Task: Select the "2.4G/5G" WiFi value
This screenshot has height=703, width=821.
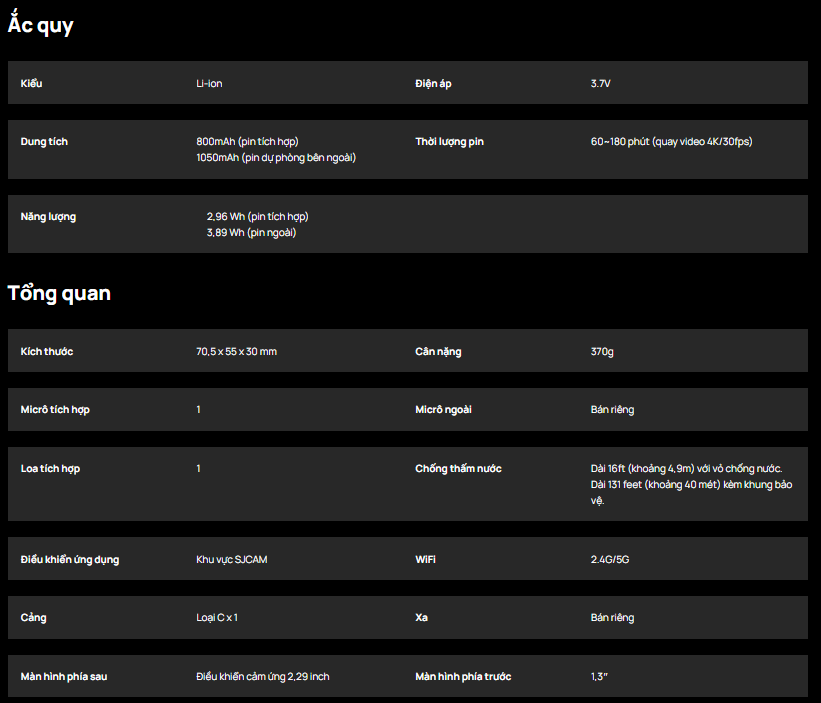Action: coord(609,559)
